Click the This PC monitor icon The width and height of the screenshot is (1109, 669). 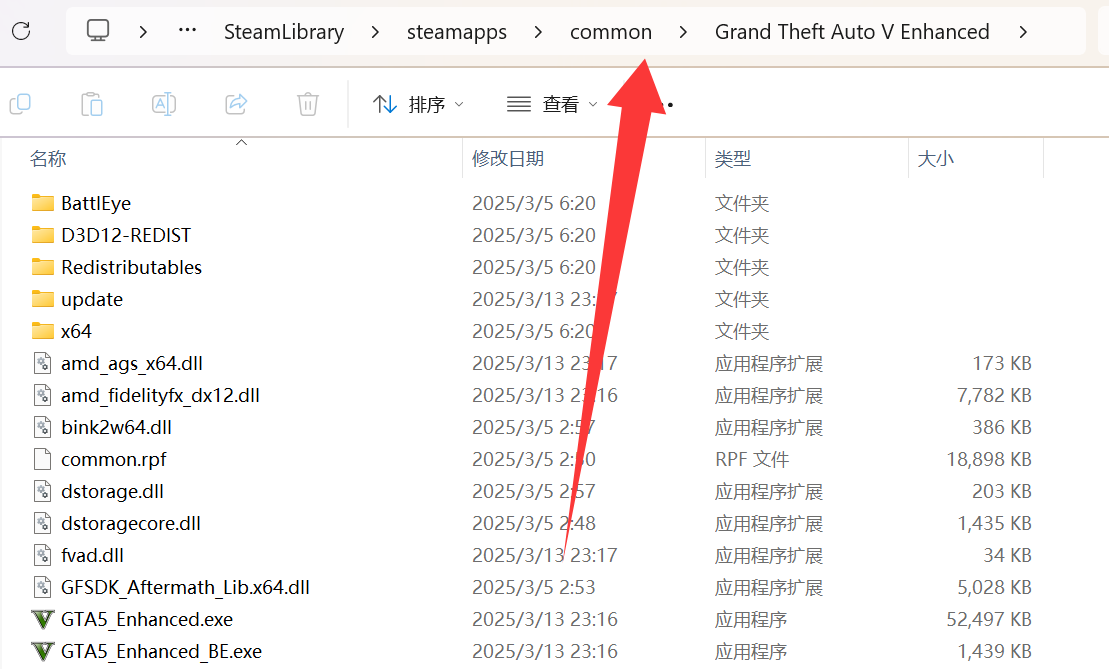[98, 31]
